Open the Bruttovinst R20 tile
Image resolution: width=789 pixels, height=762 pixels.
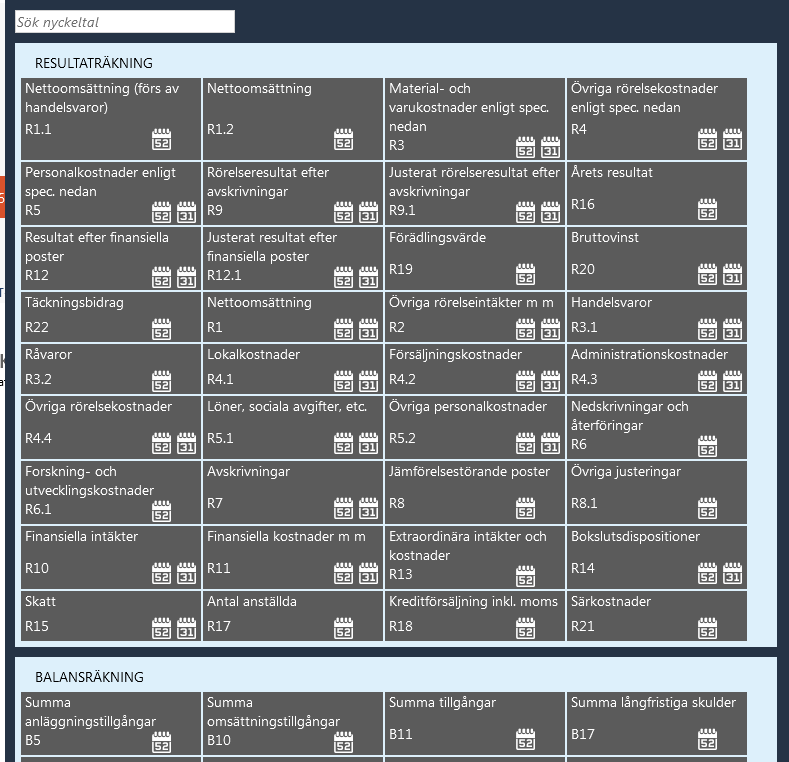657,258
